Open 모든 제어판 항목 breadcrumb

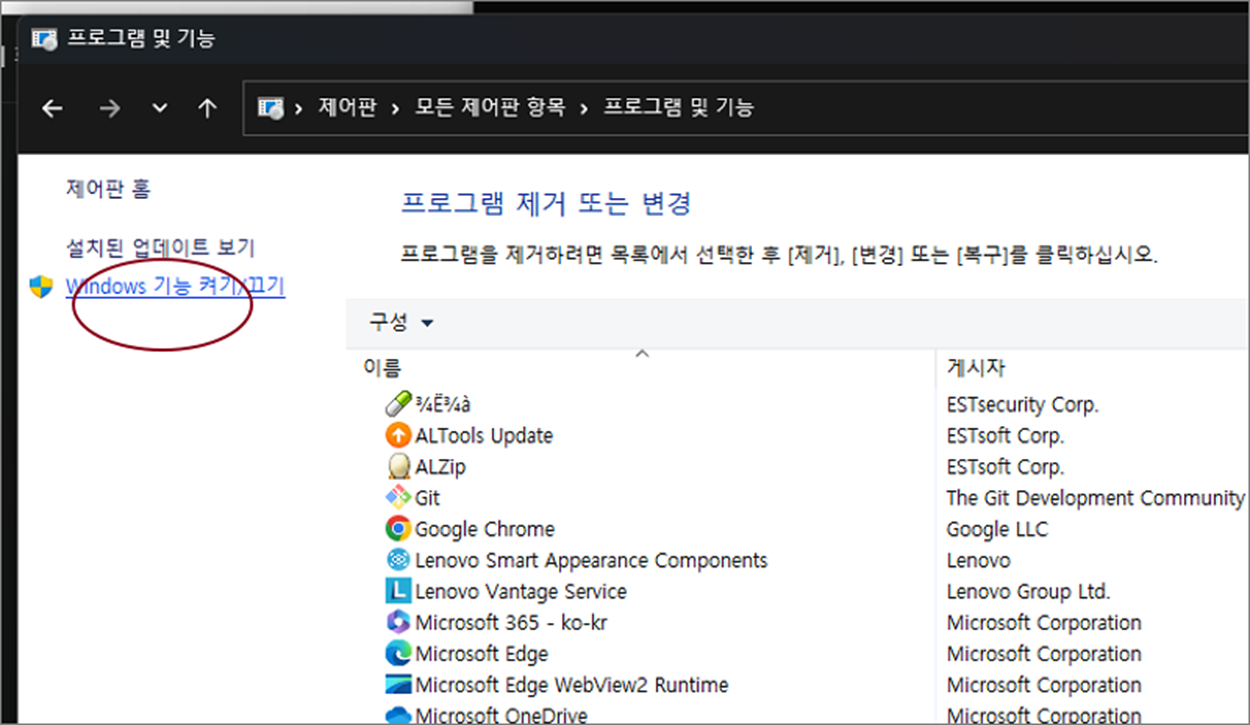[489, 107]
